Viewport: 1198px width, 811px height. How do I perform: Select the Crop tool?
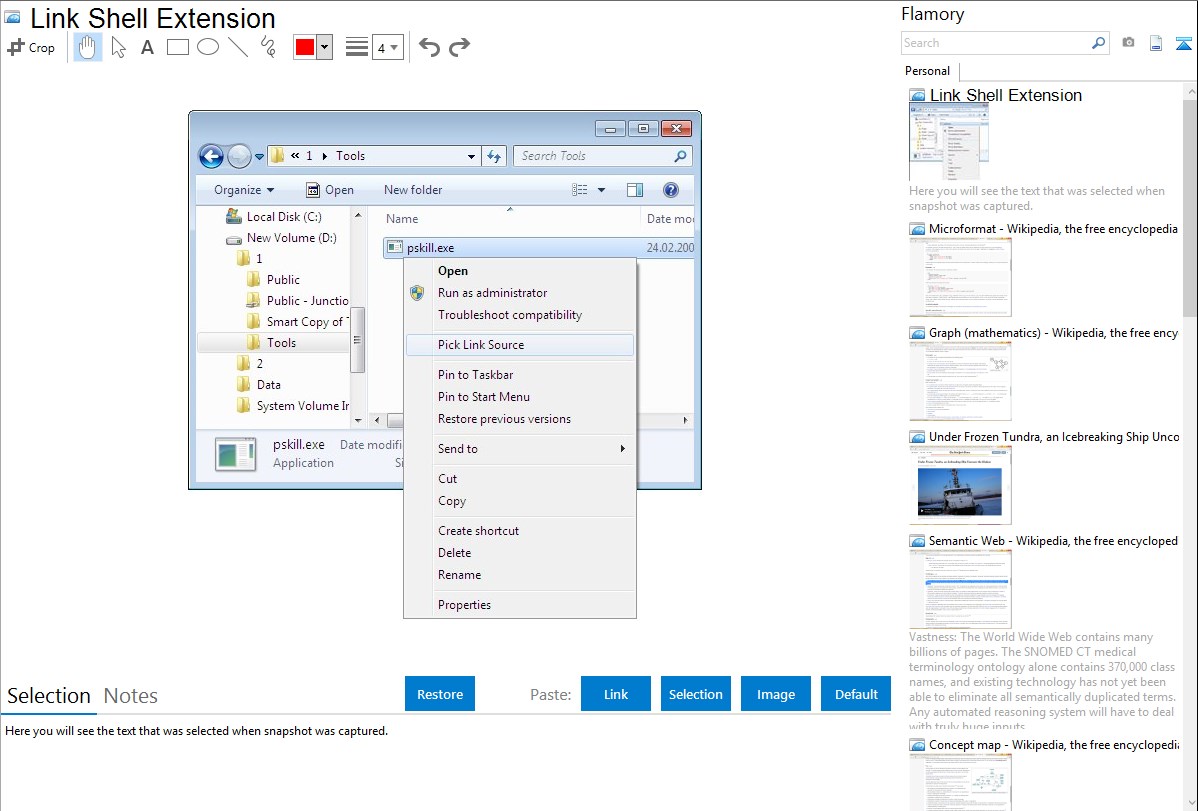(31, 47)
